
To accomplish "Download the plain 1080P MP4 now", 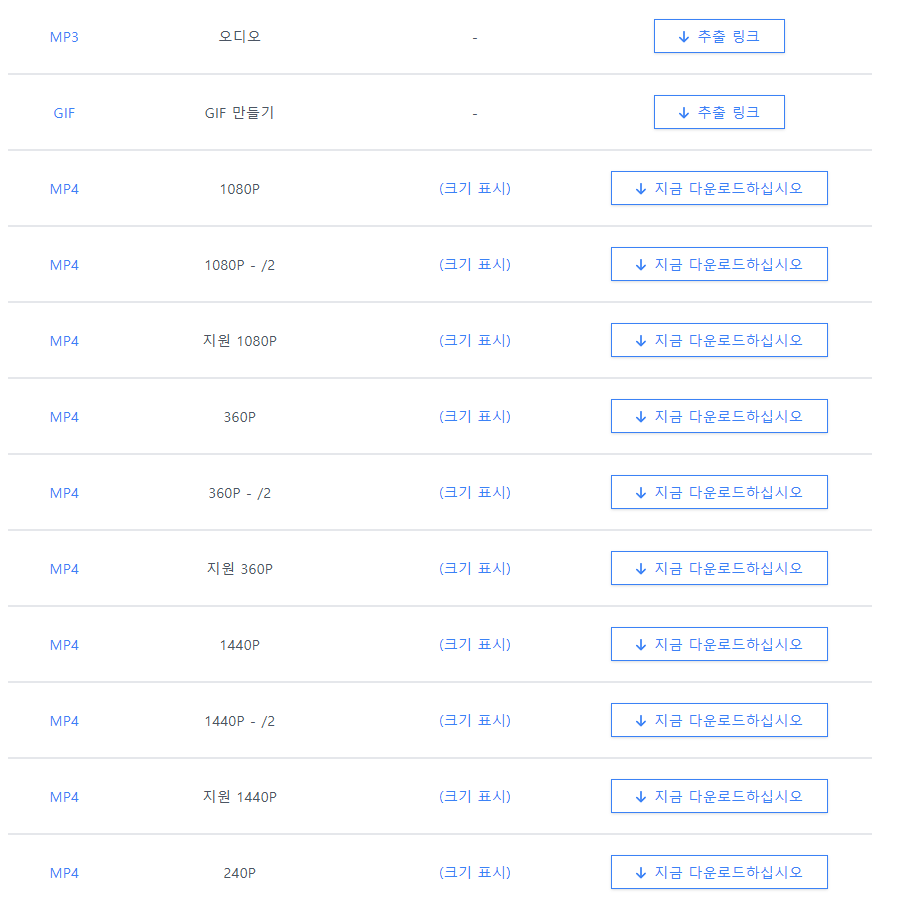I will coord(719,188).
